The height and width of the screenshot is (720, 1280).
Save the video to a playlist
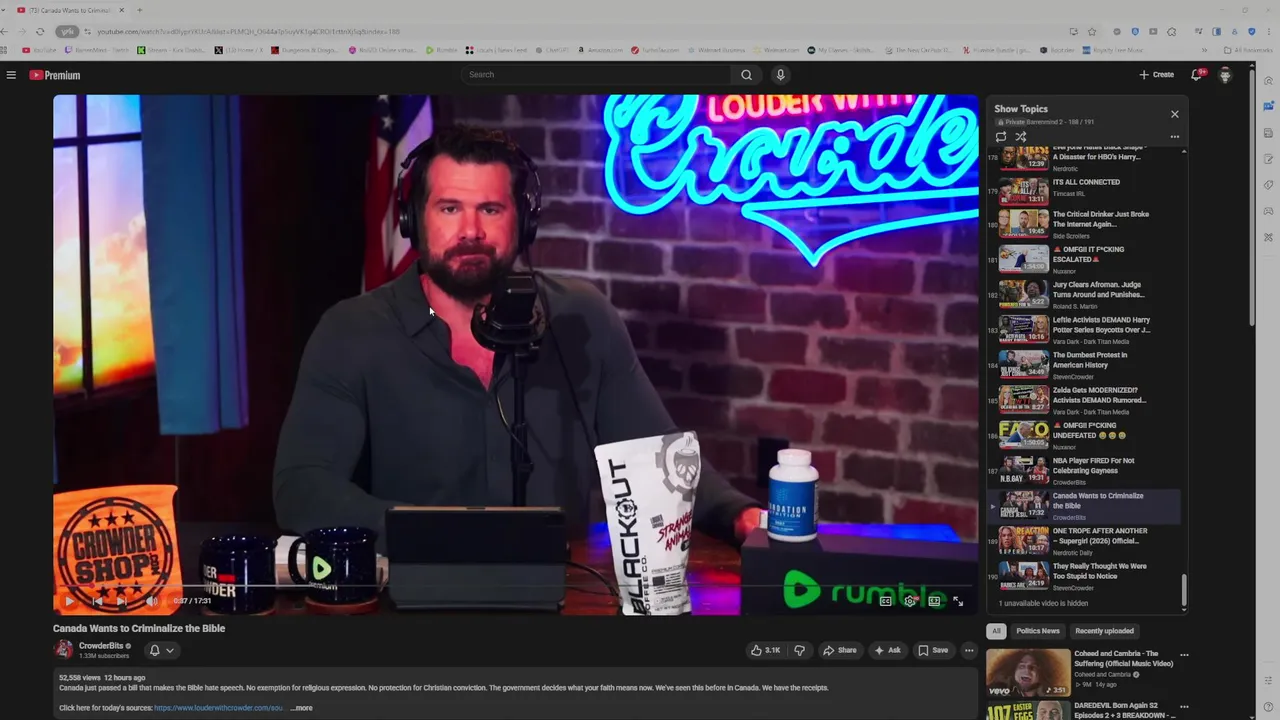pyautogui.click(x=933, y=650)
